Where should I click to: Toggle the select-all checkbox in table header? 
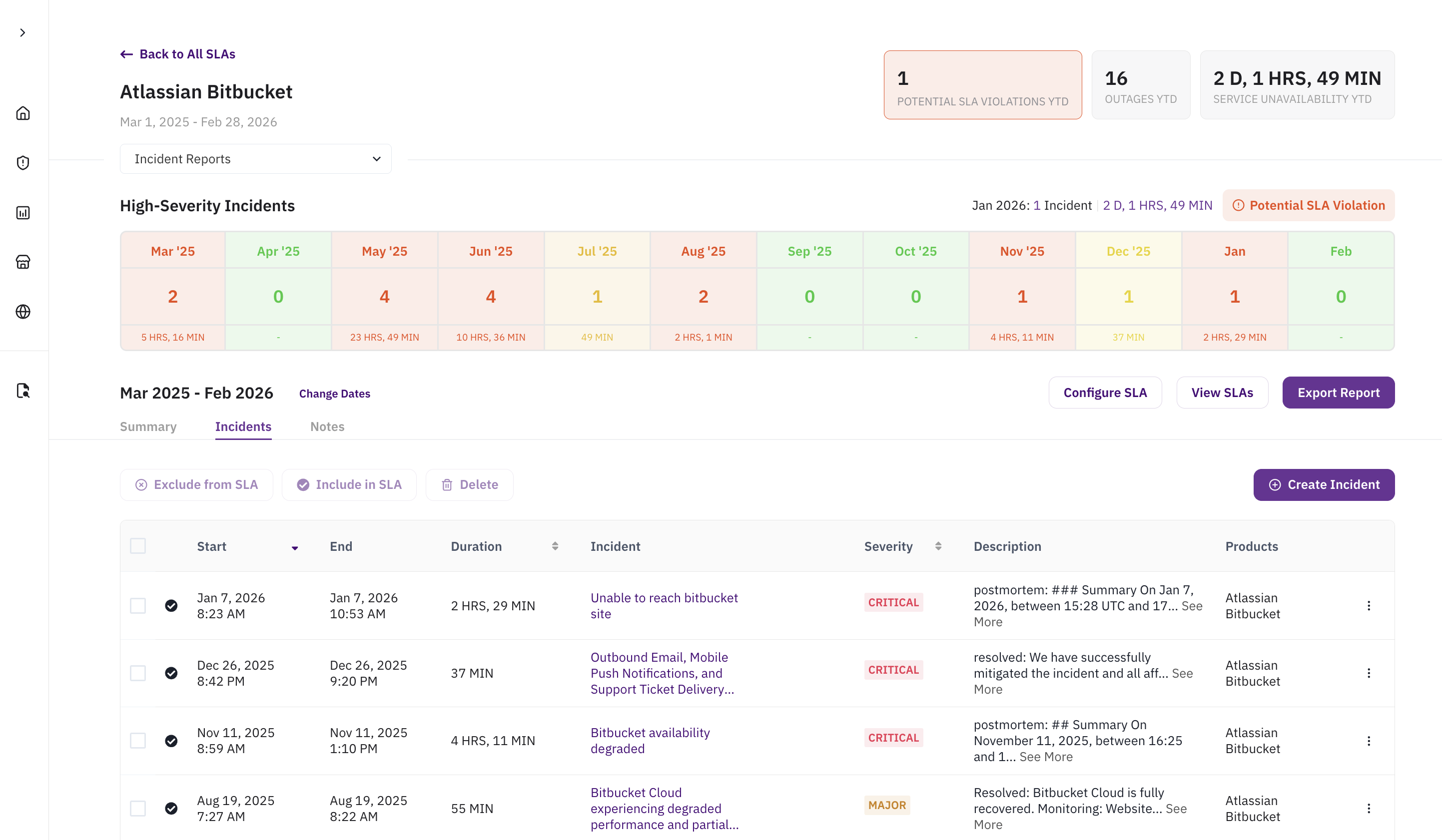pos(138,546)
